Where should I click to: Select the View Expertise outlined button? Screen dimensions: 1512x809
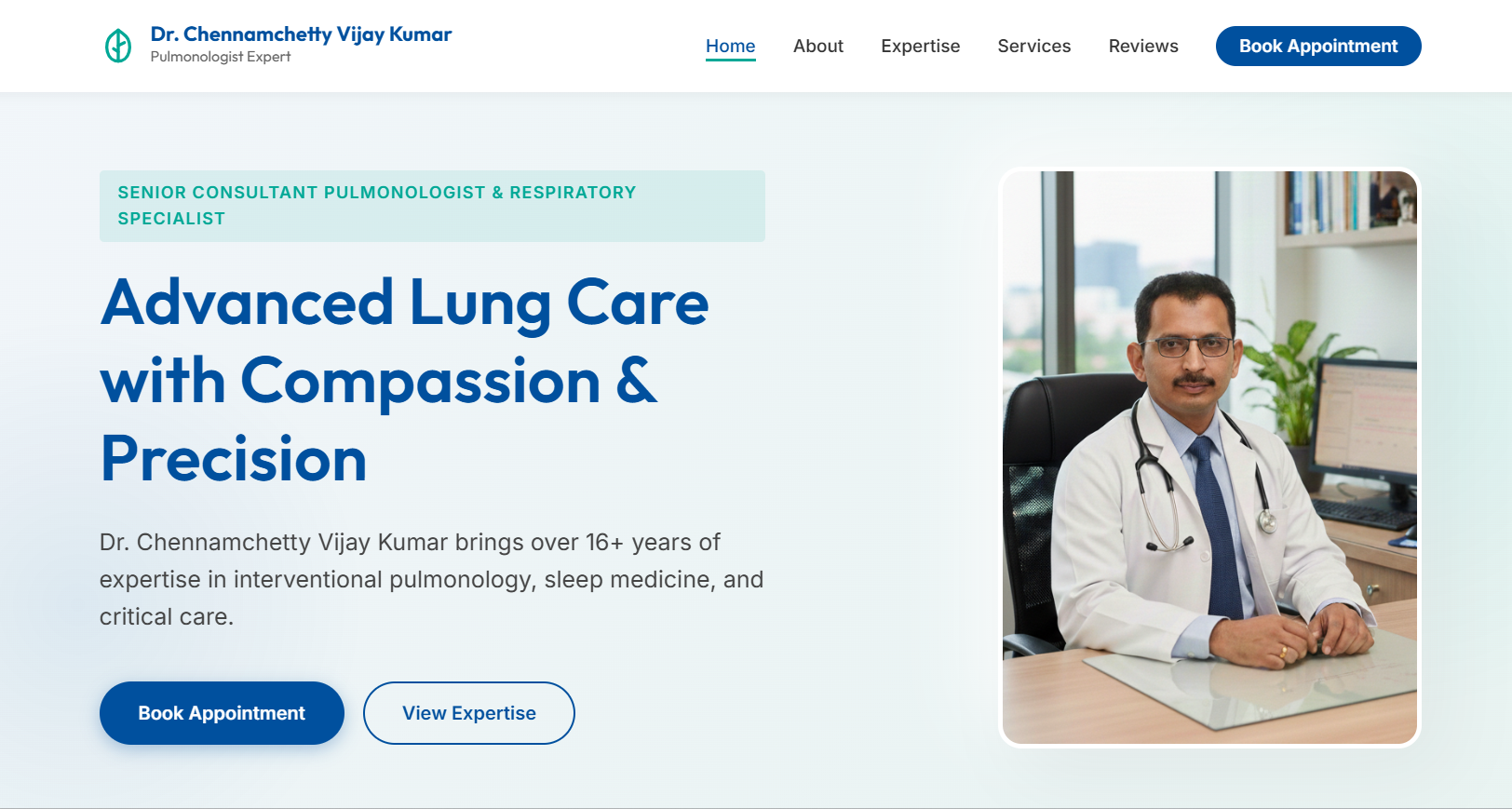point(468,713)
